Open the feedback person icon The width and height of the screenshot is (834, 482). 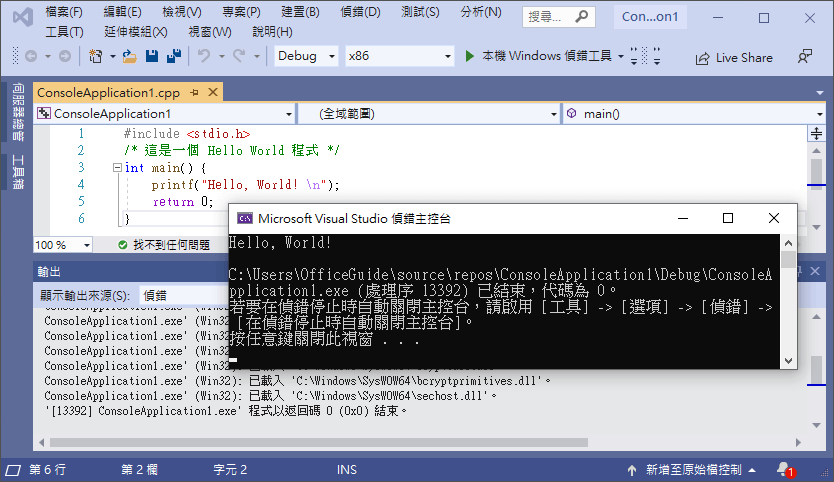(x=805, y=56)
